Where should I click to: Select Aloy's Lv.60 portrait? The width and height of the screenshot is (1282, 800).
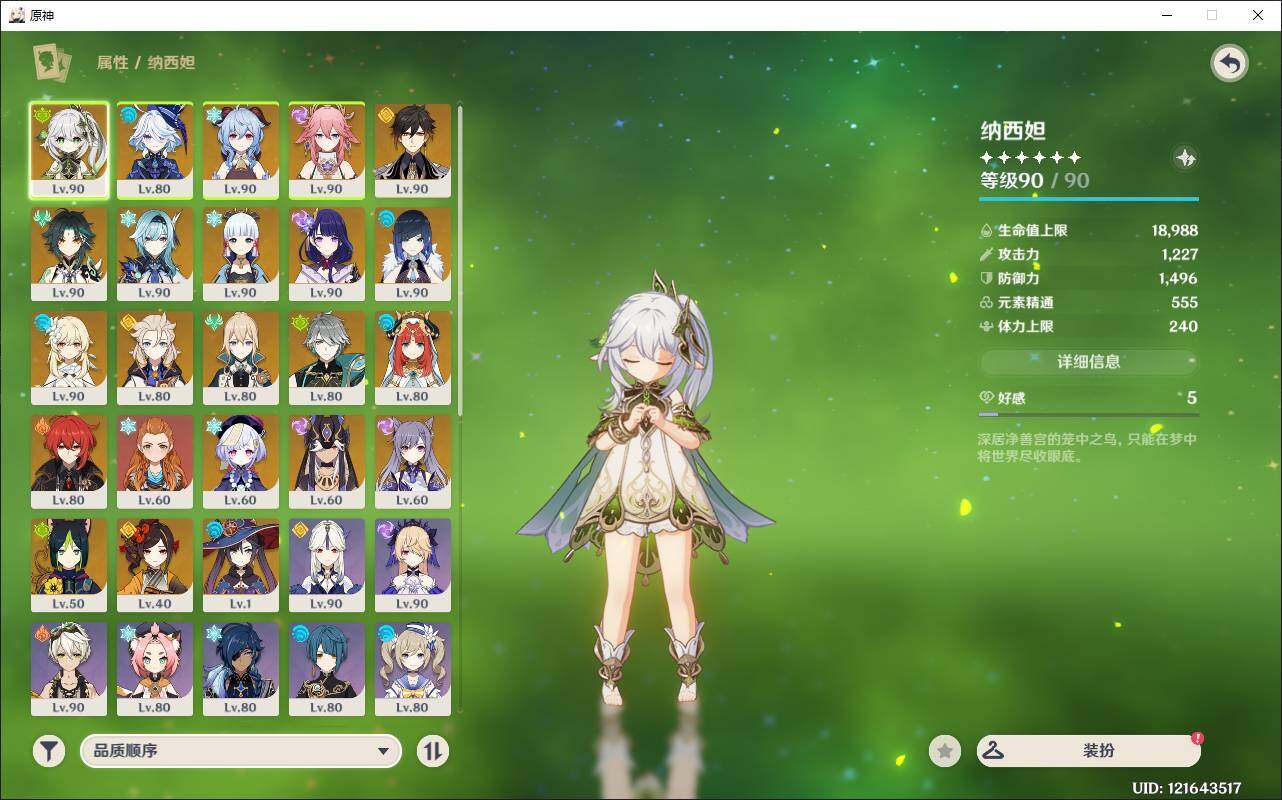tap(155, 462)
